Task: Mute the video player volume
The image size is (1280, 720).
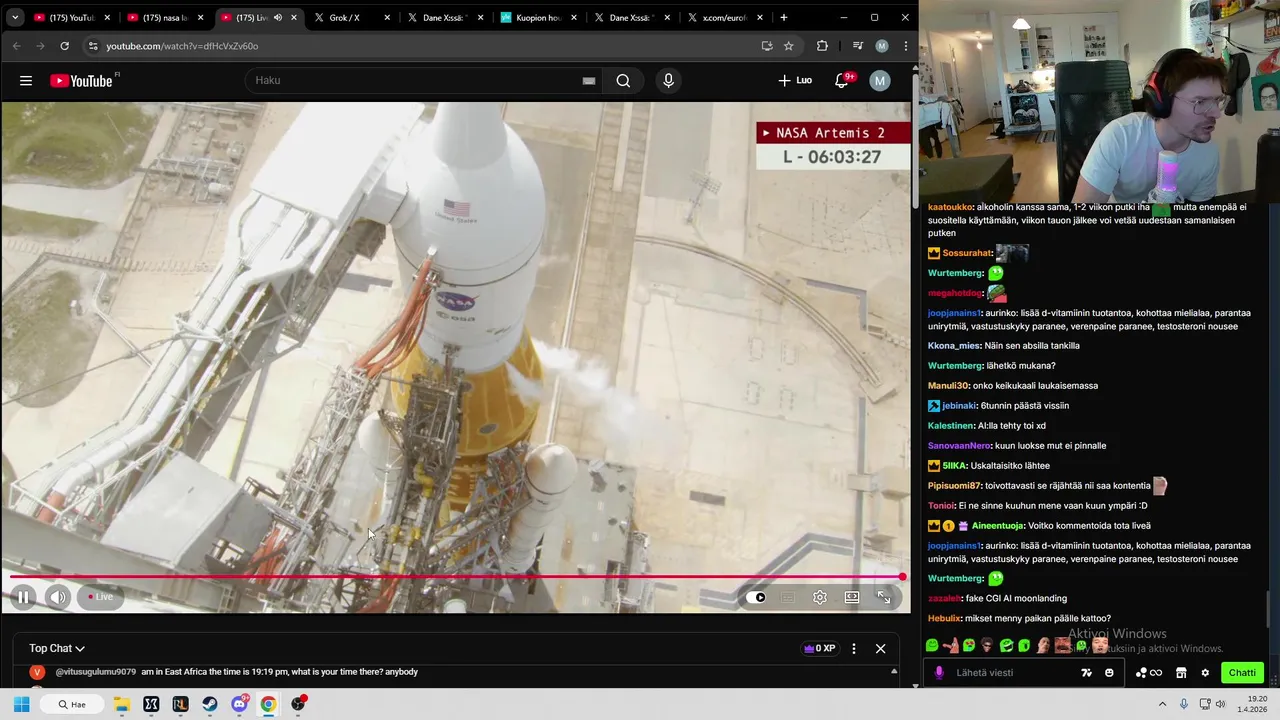Action: point(58,597)
